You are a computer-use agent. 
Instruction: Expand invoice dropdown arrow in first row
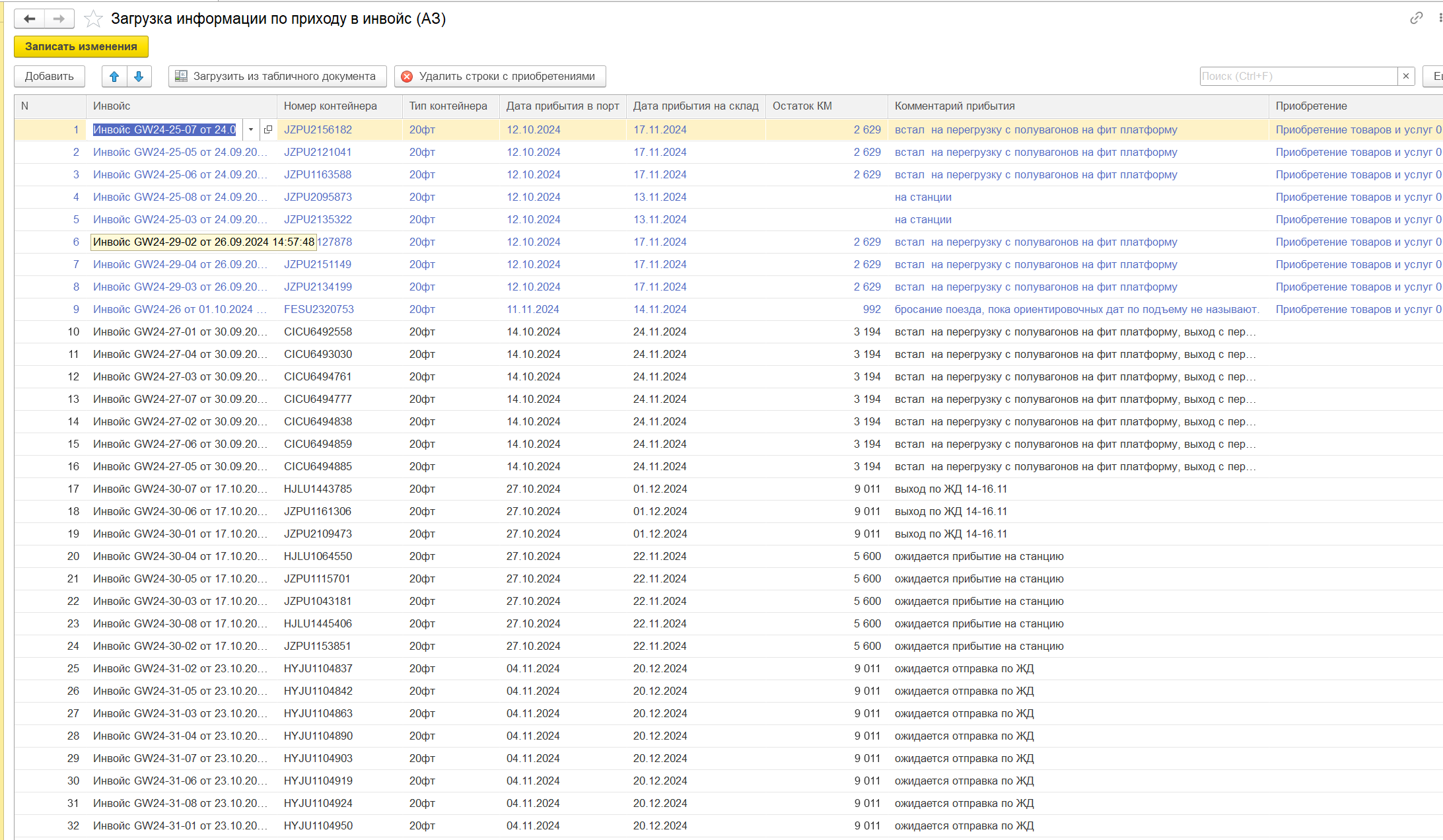click(251, 130)
